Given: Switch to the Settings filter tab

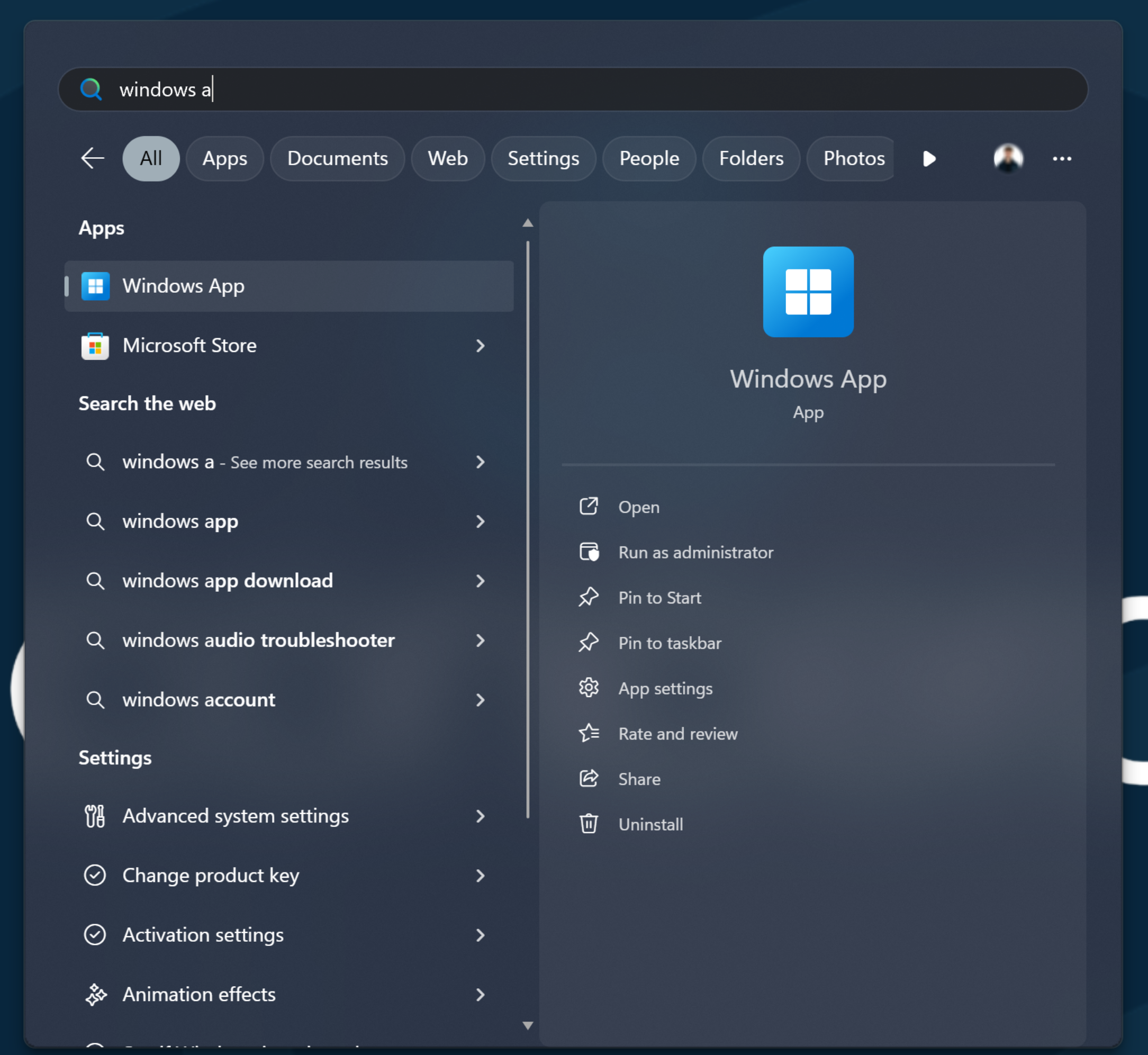Looking at the screenshot, I should [543, 158].
